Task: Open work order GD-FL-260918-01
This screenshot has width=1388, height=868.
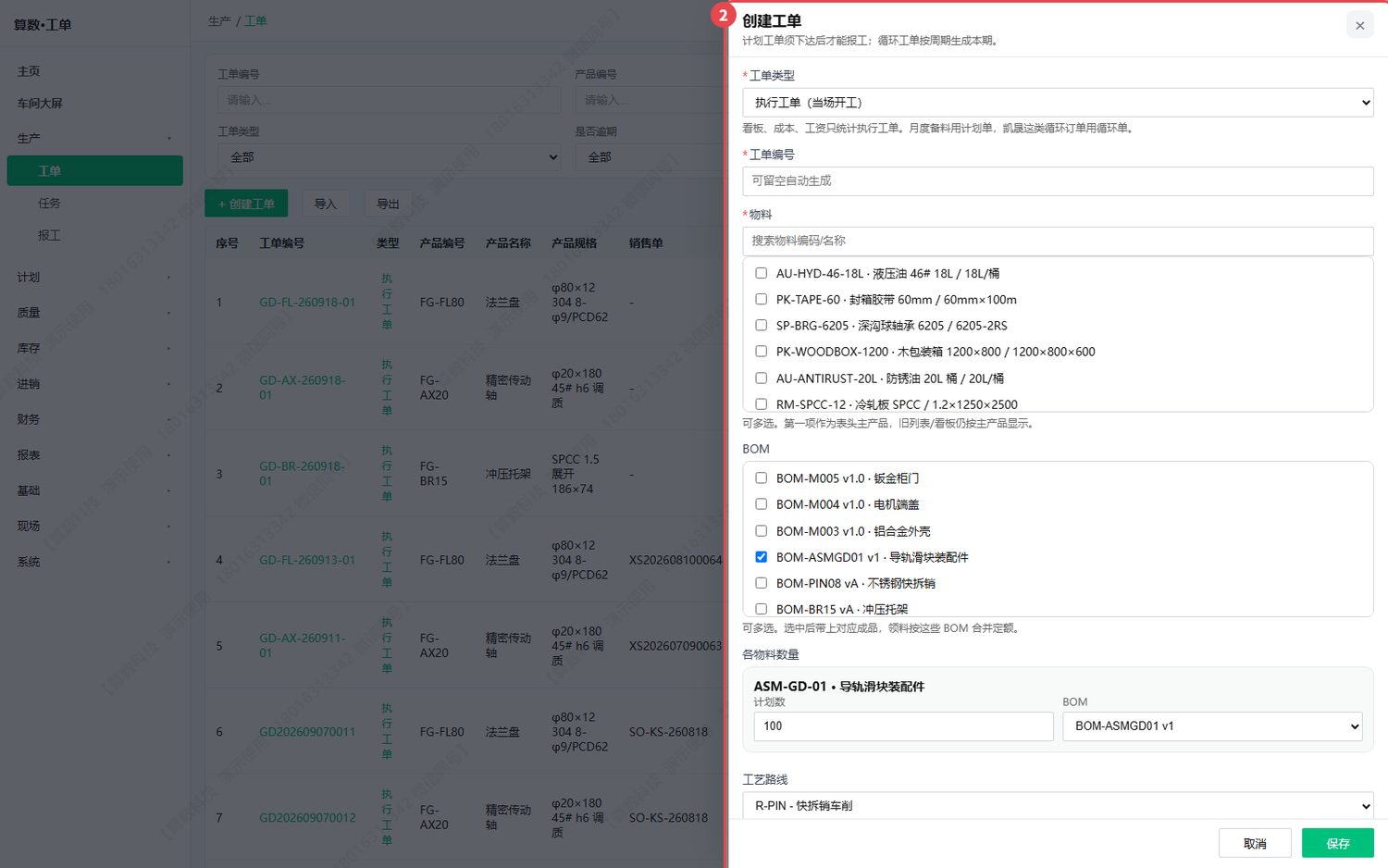Action: [x=307, y=303]
